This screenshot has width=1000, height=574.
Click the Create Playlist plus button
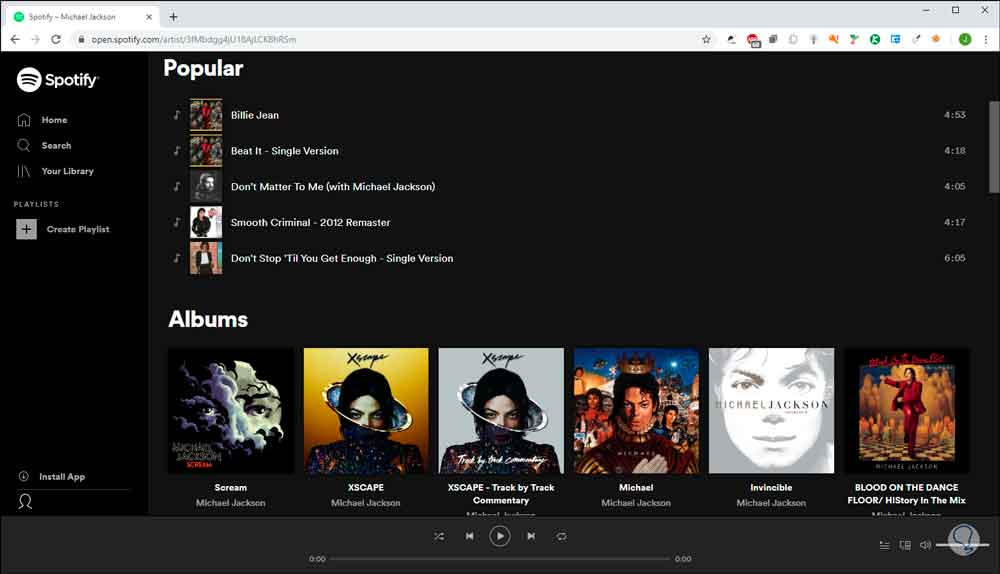click(26, 229)
